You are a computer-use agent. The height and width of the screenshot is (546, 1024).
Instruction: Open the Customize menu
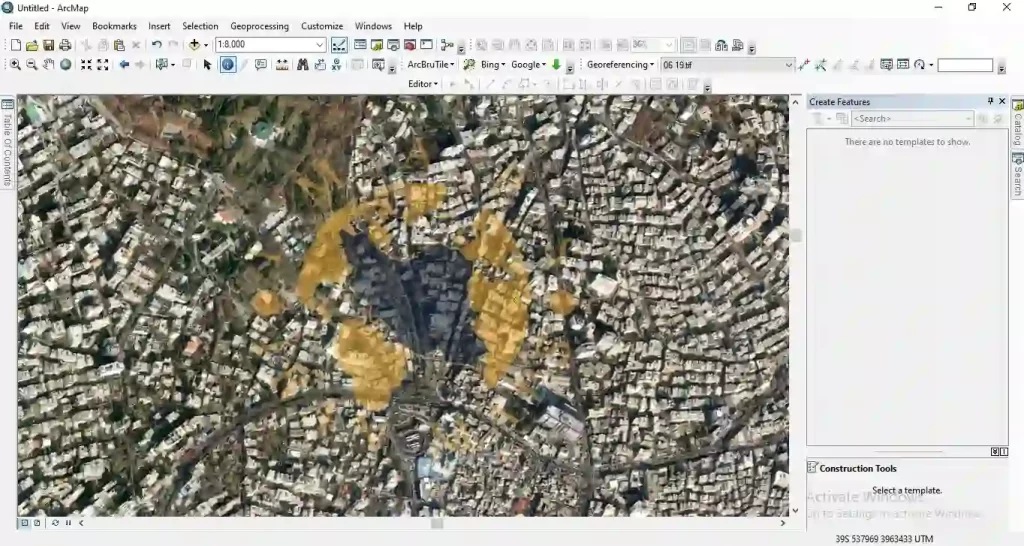pos(322,26)
